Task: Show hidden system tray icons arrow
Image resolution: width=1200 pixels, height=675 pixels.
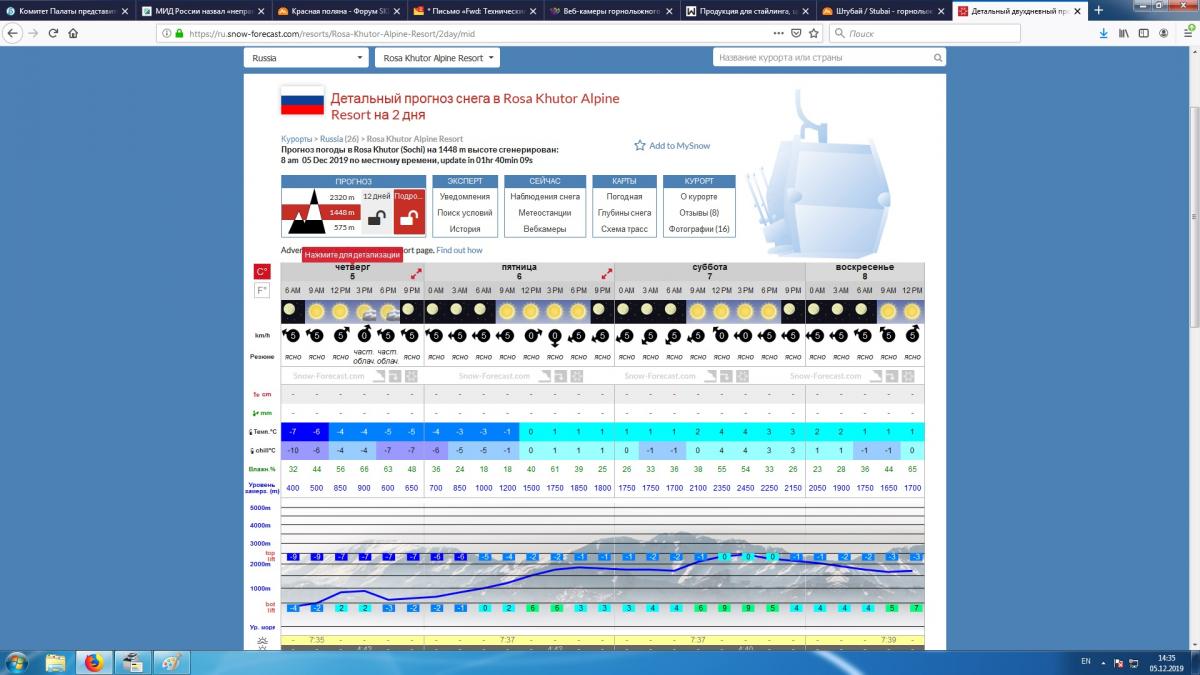Action: click(1105, 662)
